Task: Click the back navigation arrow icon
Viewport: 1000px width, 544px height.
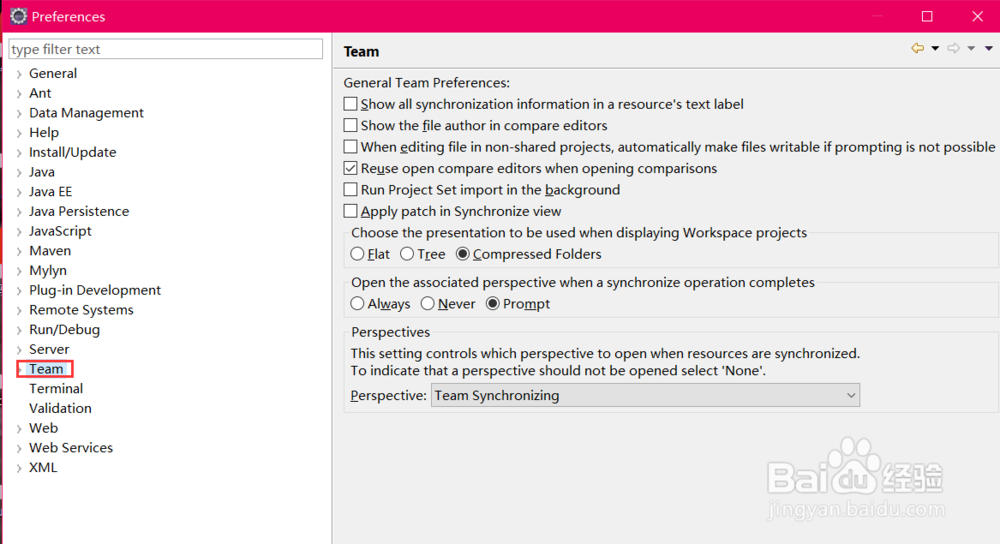Action: (x=917, y=48)
